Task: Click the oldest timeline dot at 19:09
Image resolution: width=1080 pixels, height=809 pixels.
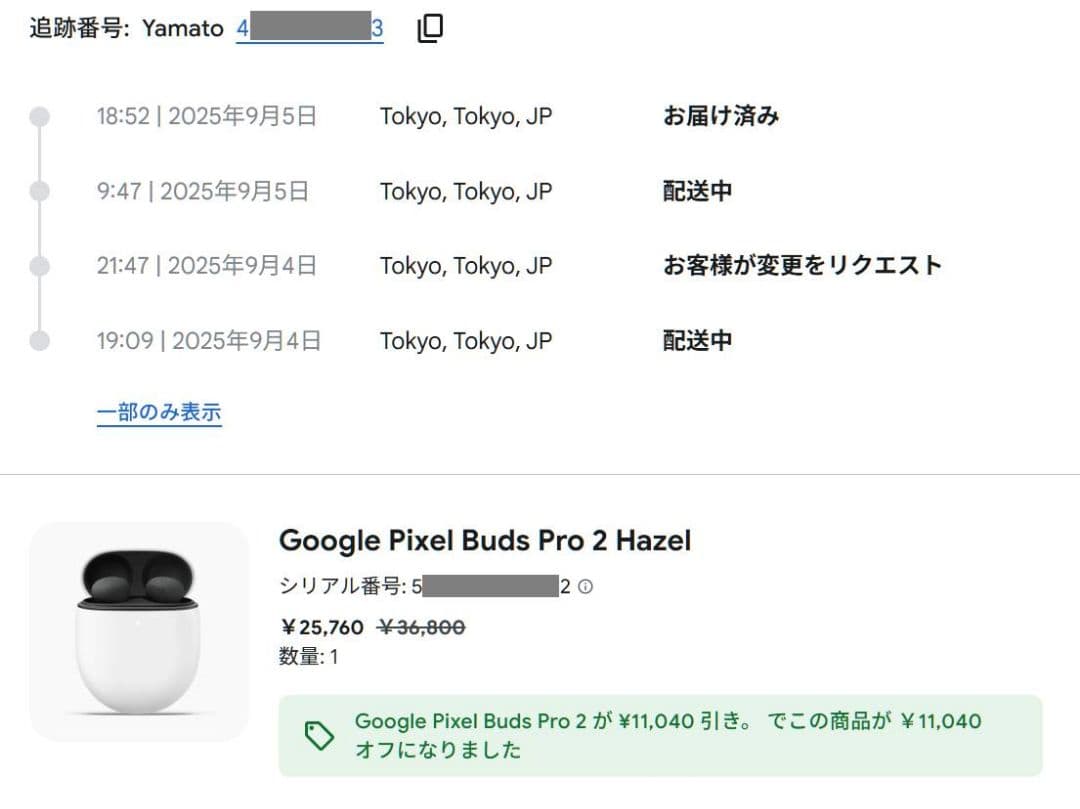Action: 38,340
